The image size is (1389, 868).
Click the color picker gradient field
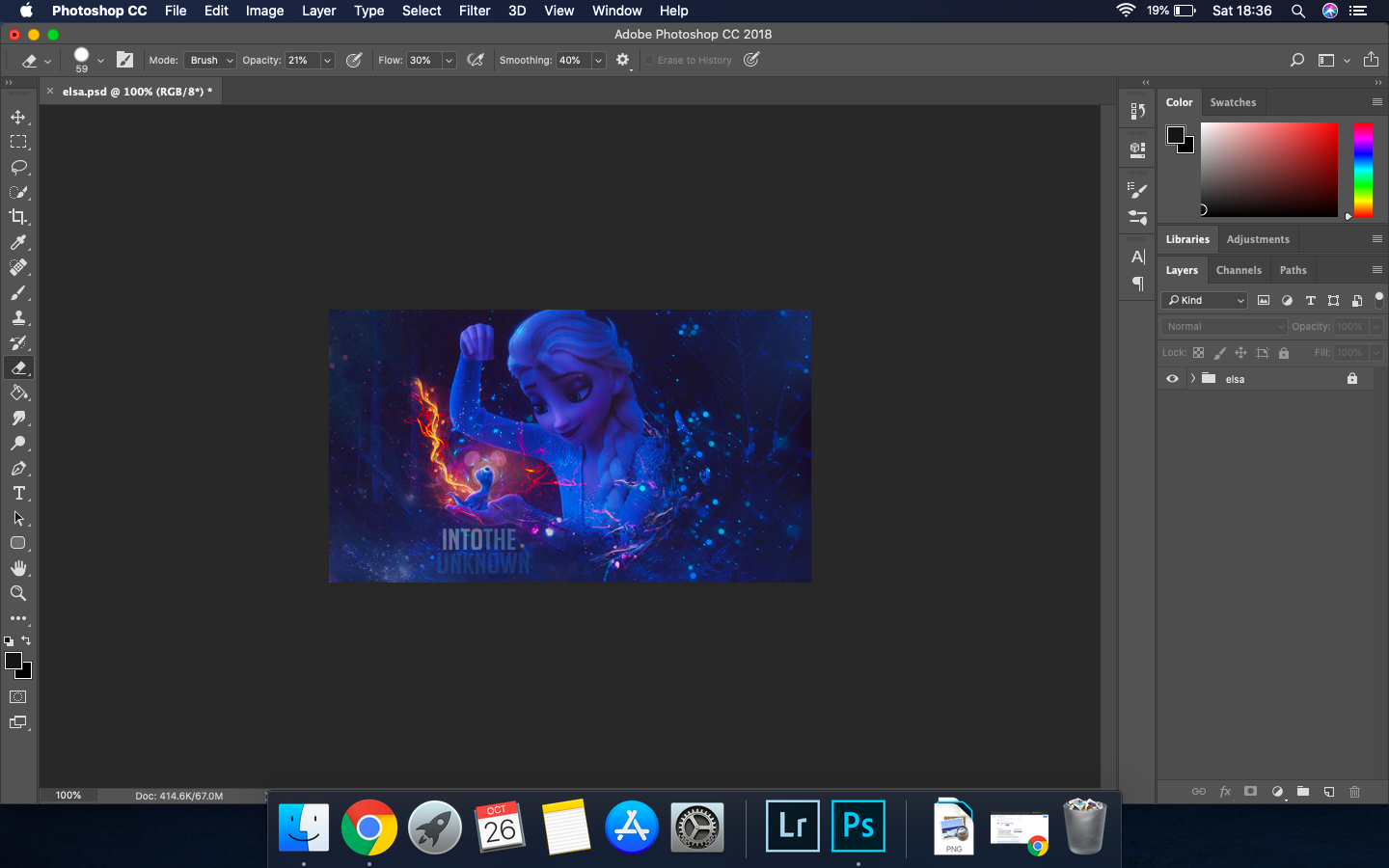click(x=1269, y=170)
